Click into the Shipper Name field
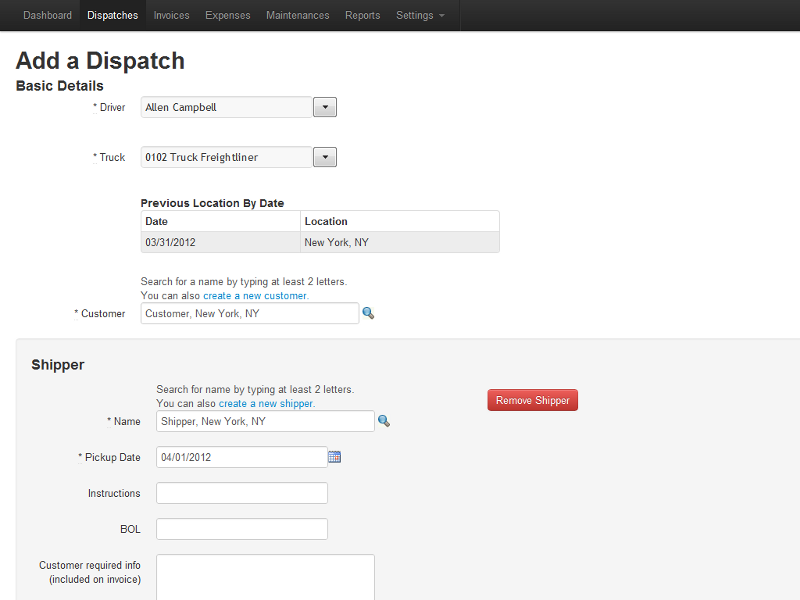This screenshot has width=800, height=600. tap(265, 421)
